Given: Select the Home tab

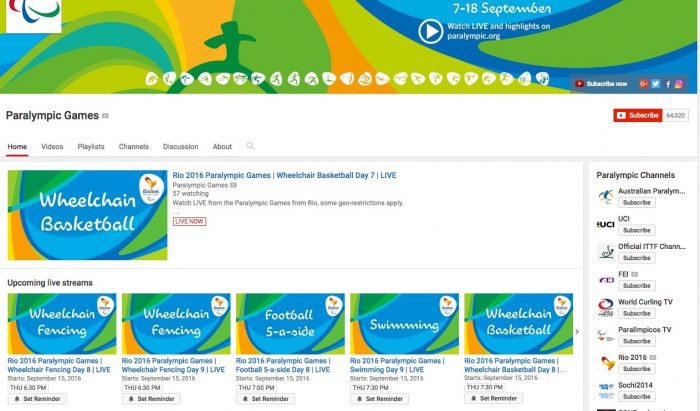Looking at the screenshot, I should [x=17, y=146].
